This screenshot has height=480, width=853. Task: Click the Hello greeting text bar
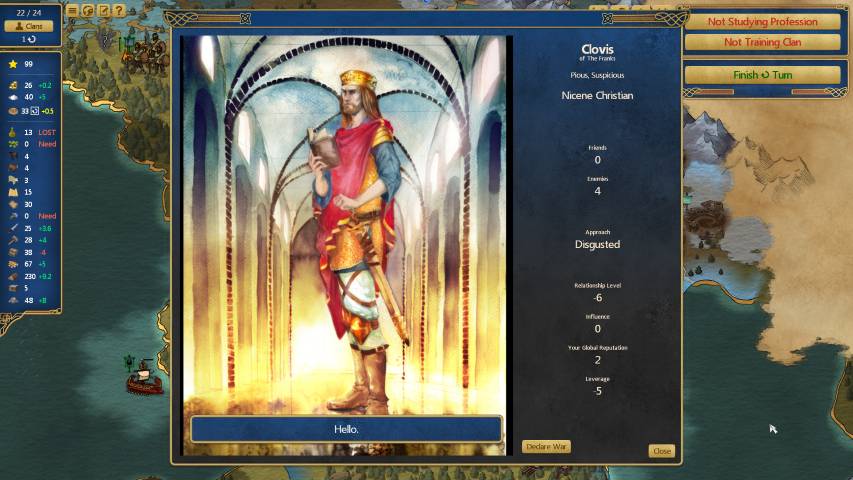click(x=346, y=429)
